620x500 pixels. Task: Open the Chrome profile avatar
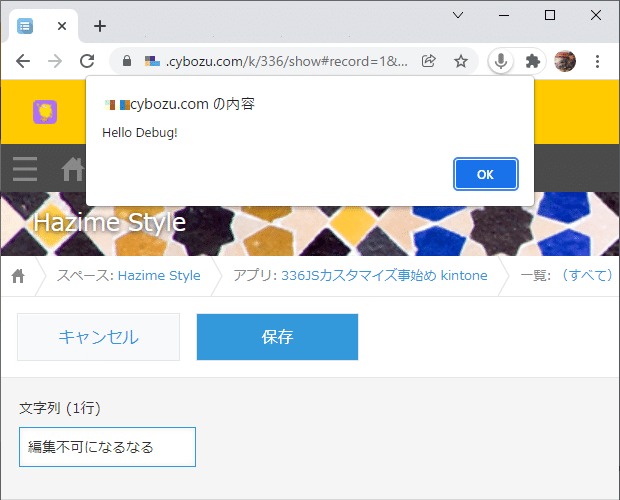coord(565,61)
